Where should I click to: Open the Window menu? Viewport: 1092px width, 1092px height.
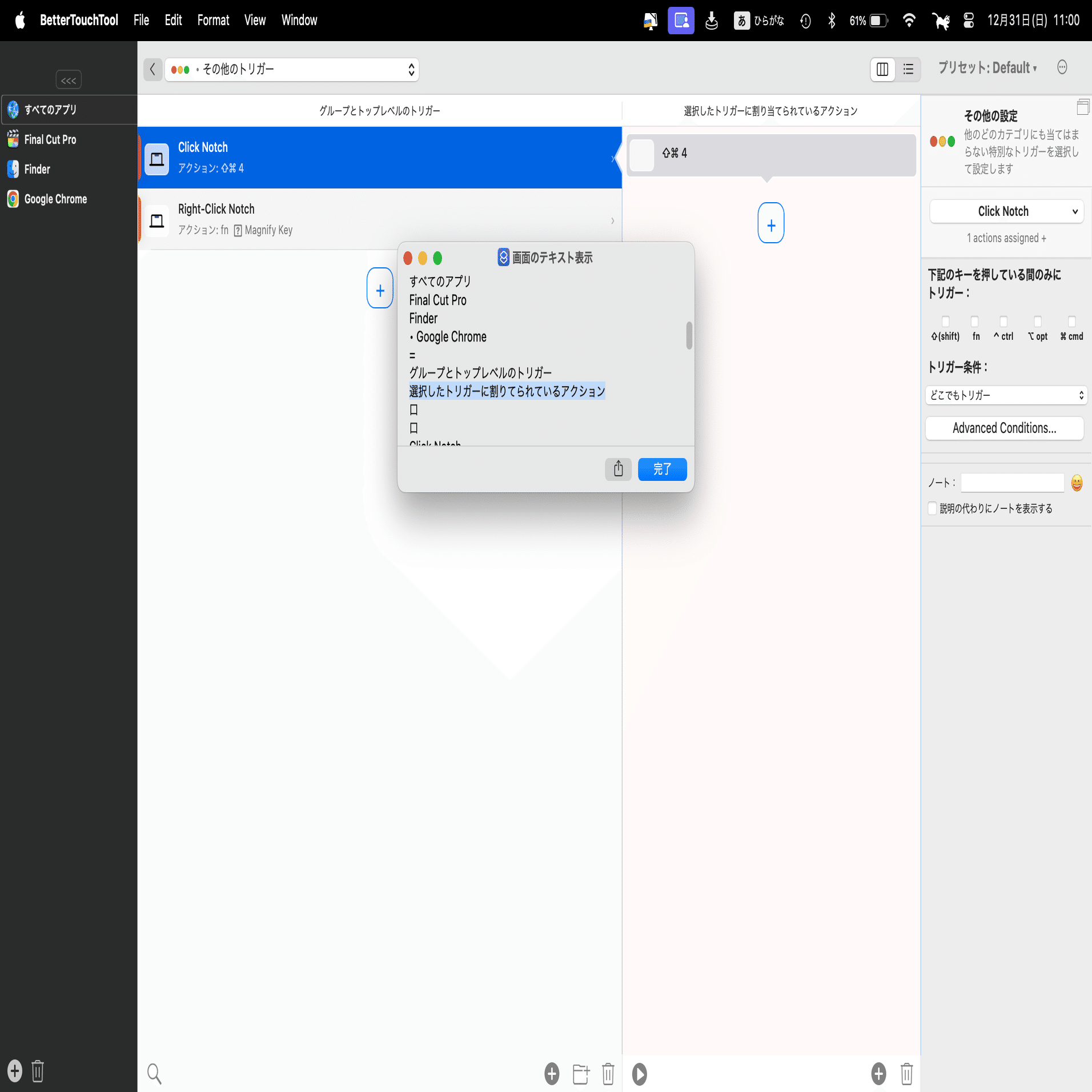(299, 21)
